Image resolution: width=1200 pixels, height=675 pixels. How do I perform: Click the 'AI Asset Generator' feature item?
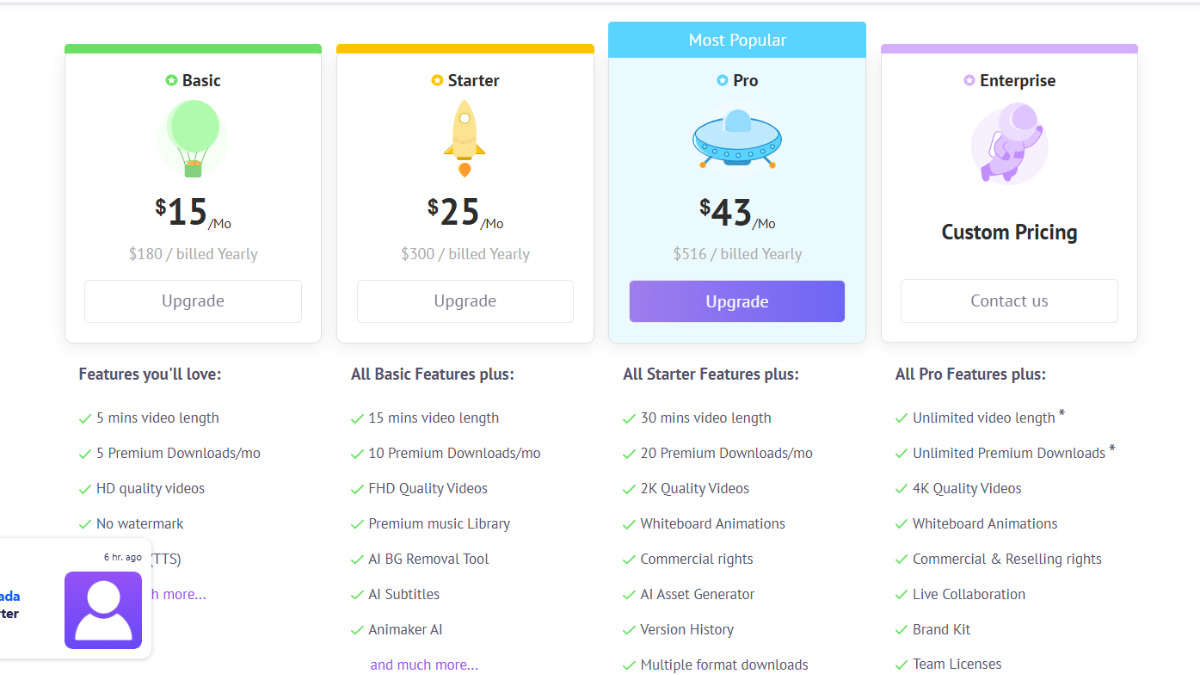coord(697,594)
